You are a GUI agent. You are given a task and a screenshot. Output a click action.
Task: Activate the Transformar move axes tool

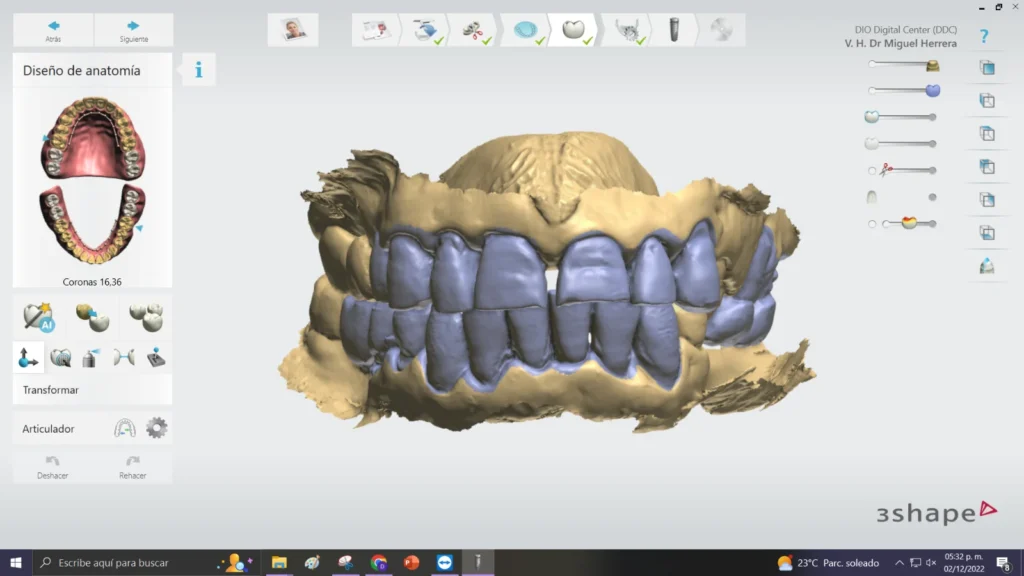pos(28,357)
